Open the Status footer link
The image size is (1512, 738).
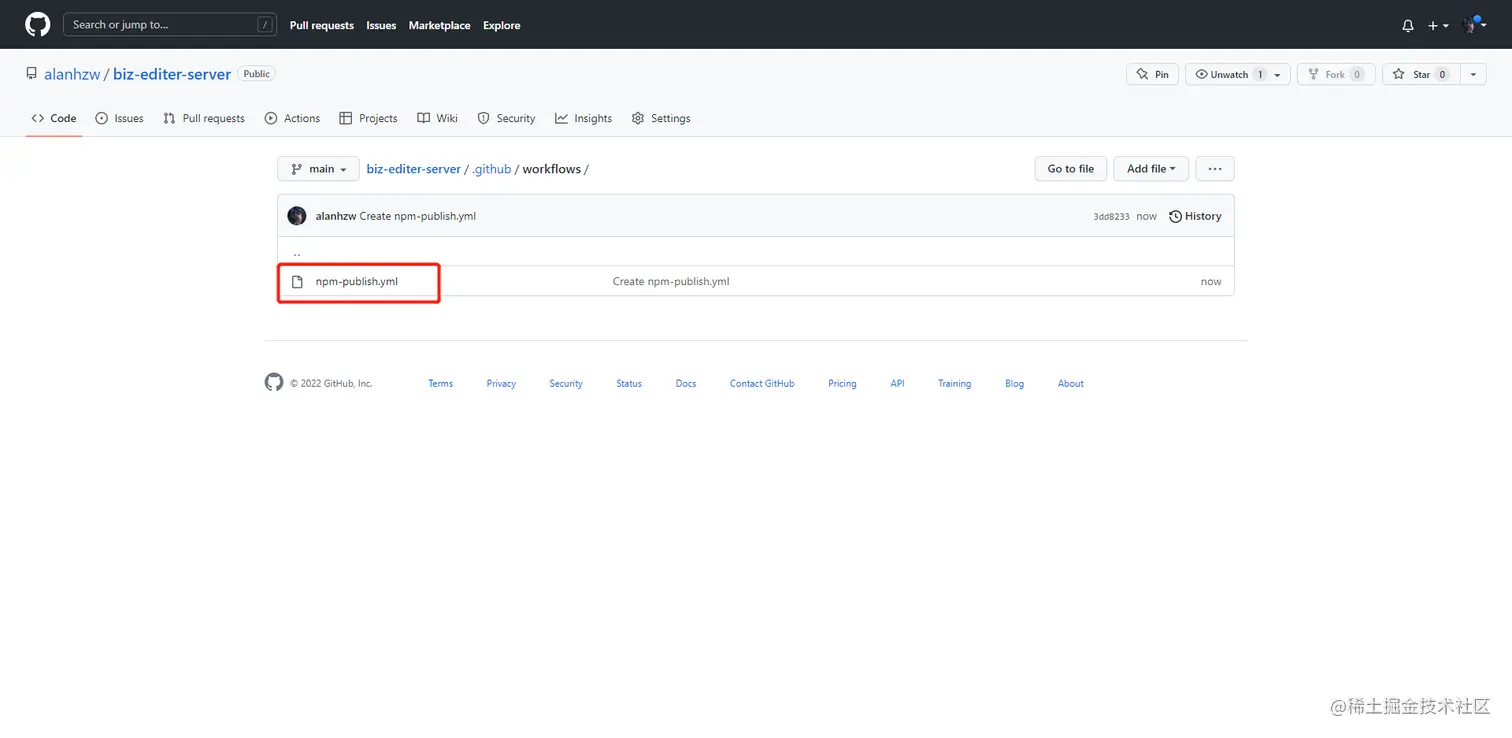click(x=629, y=384)
